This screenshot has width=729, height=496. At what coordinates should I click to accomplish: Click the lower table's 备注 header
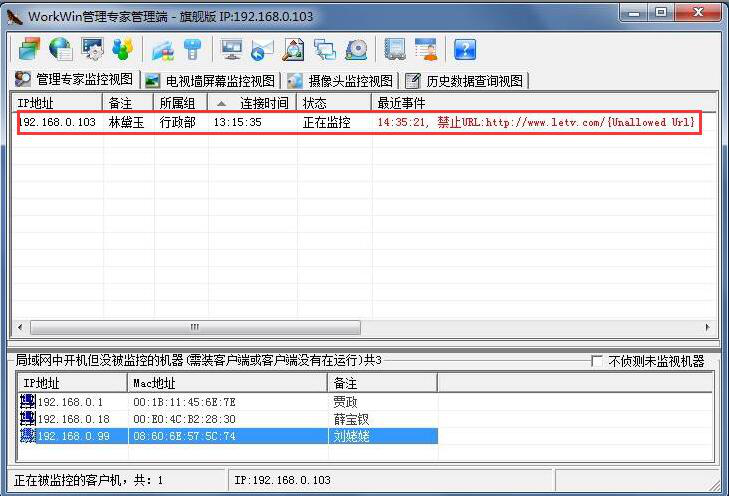[383, 383]
